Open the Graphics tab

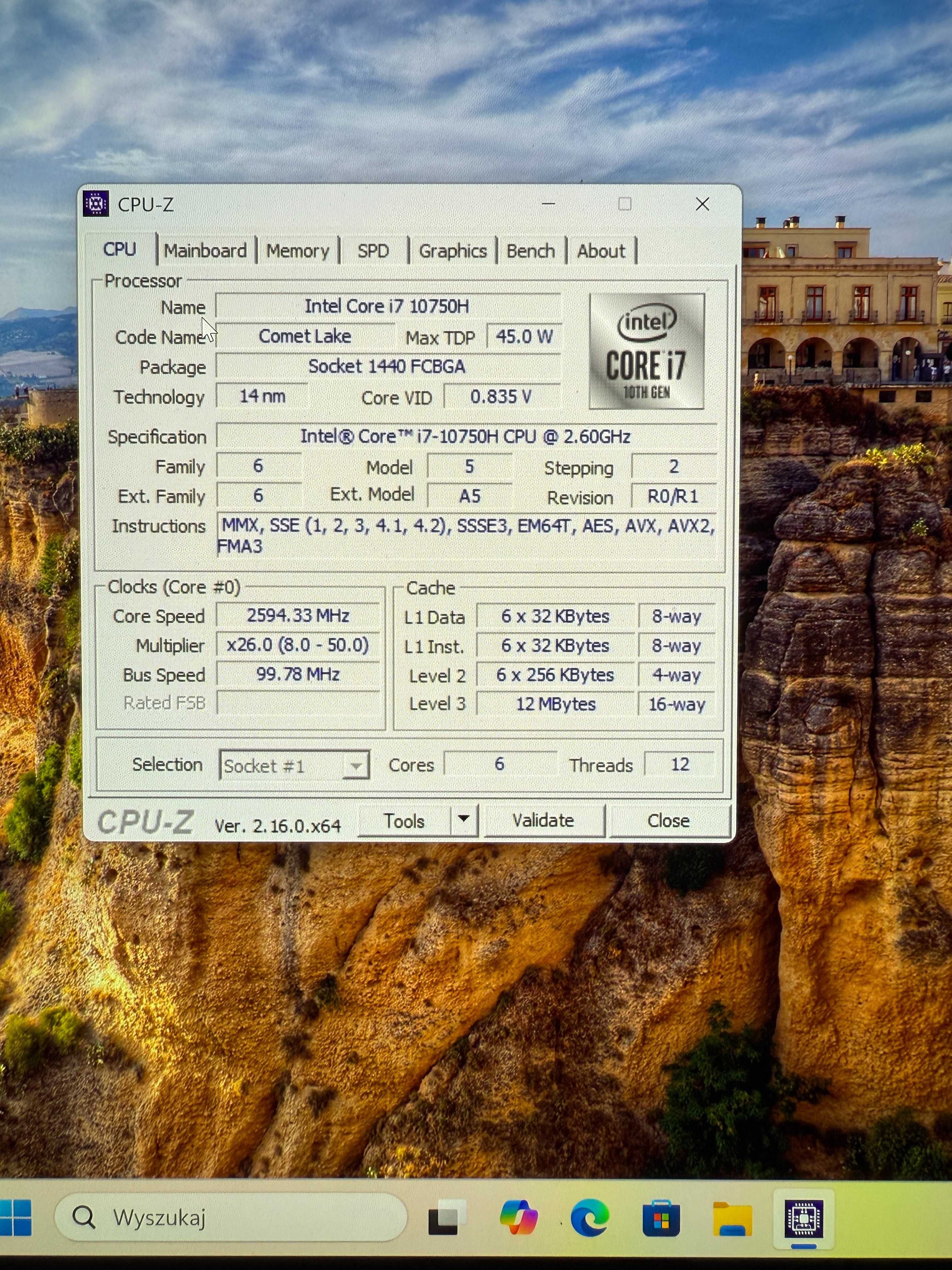click(453, 251)
